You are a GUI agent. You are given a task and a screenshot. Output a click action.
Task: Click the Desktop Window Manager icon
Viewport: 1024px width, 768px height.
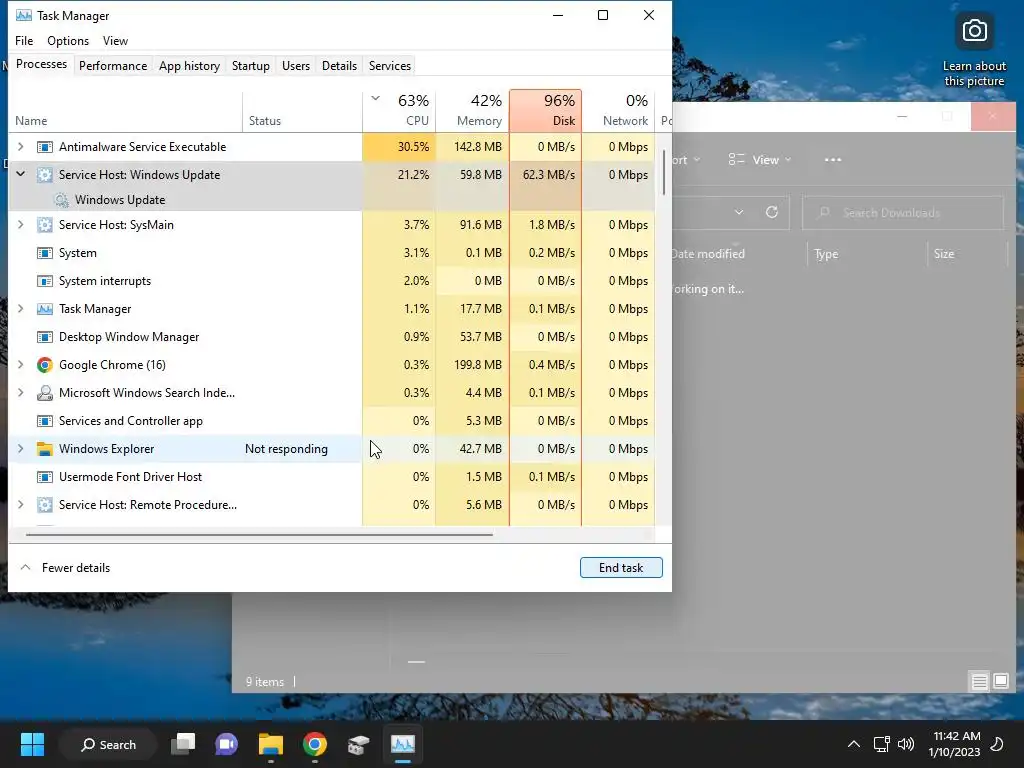[44, 337]
